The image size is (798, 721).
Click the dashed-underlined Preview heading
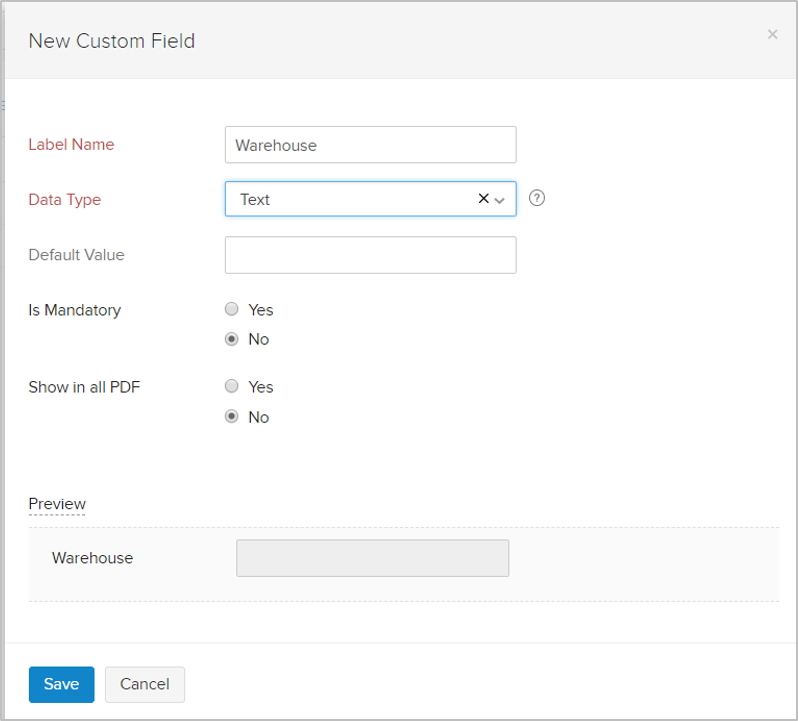click(x=57, y=504)
